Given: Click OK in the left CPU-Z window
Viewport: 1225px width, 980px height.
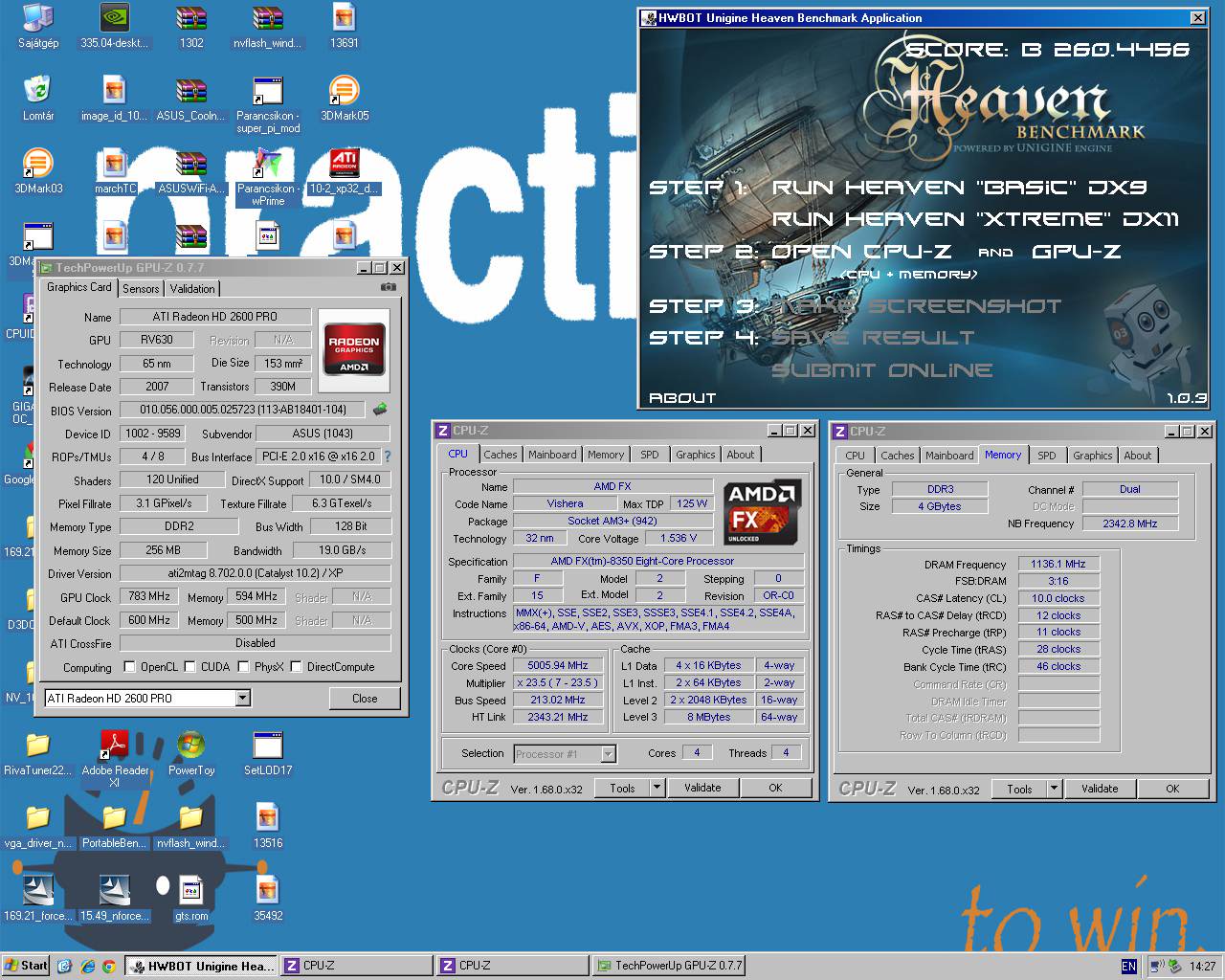Looking at the screenshot, I should [x=775, y=788].
